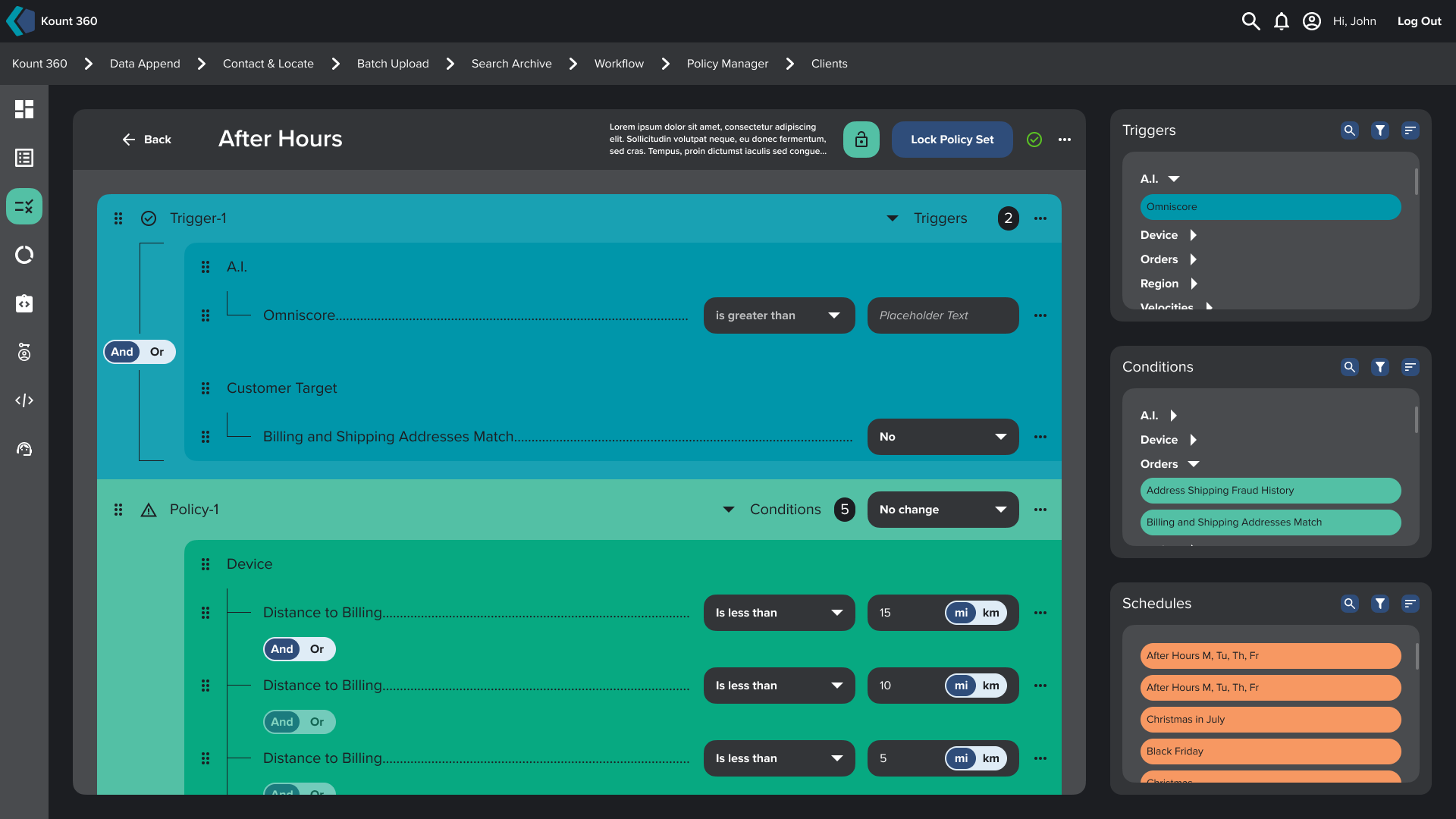
Task: Open the 'is greater than' Omniscore dropdown
Action: (x=780, y=315)
